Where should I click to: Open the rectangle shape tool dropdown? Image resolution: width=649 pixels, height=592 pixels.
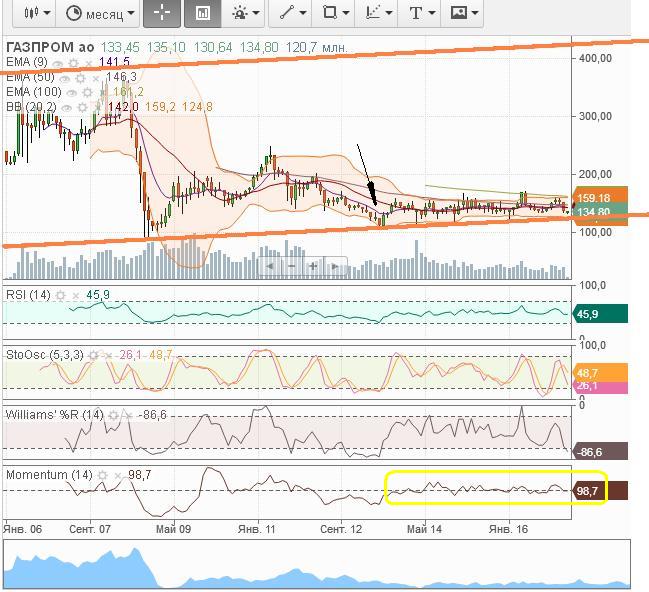[x=335, y=13]
